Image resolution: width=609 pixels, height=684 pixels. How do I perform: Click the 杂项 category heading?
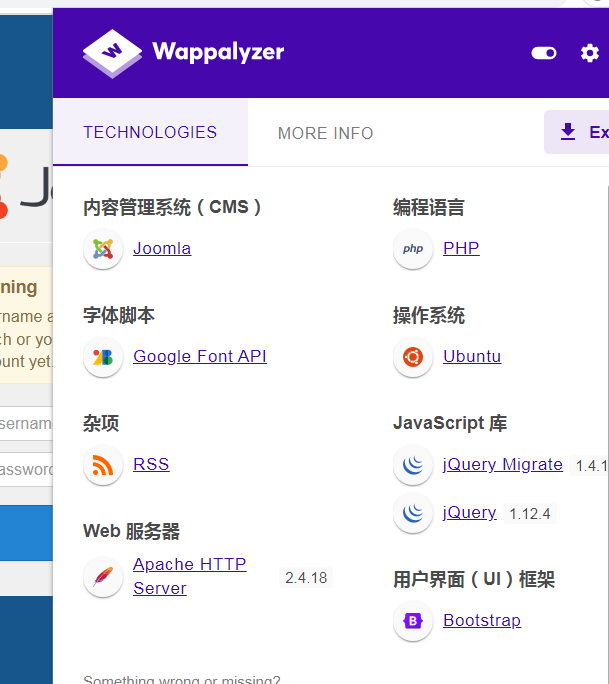point(101,423)
